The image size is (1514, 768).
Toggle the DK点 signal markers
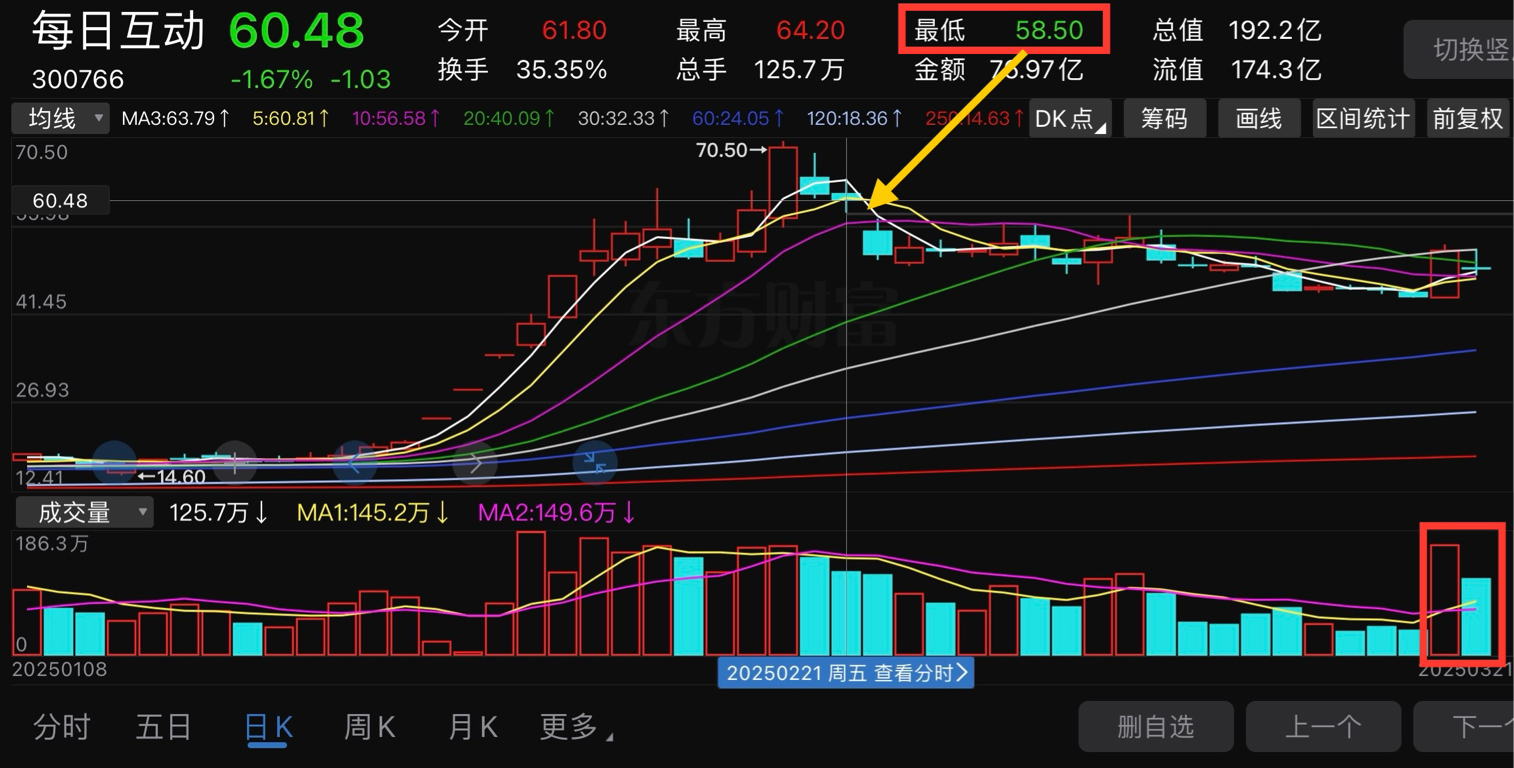[1069, 119]
